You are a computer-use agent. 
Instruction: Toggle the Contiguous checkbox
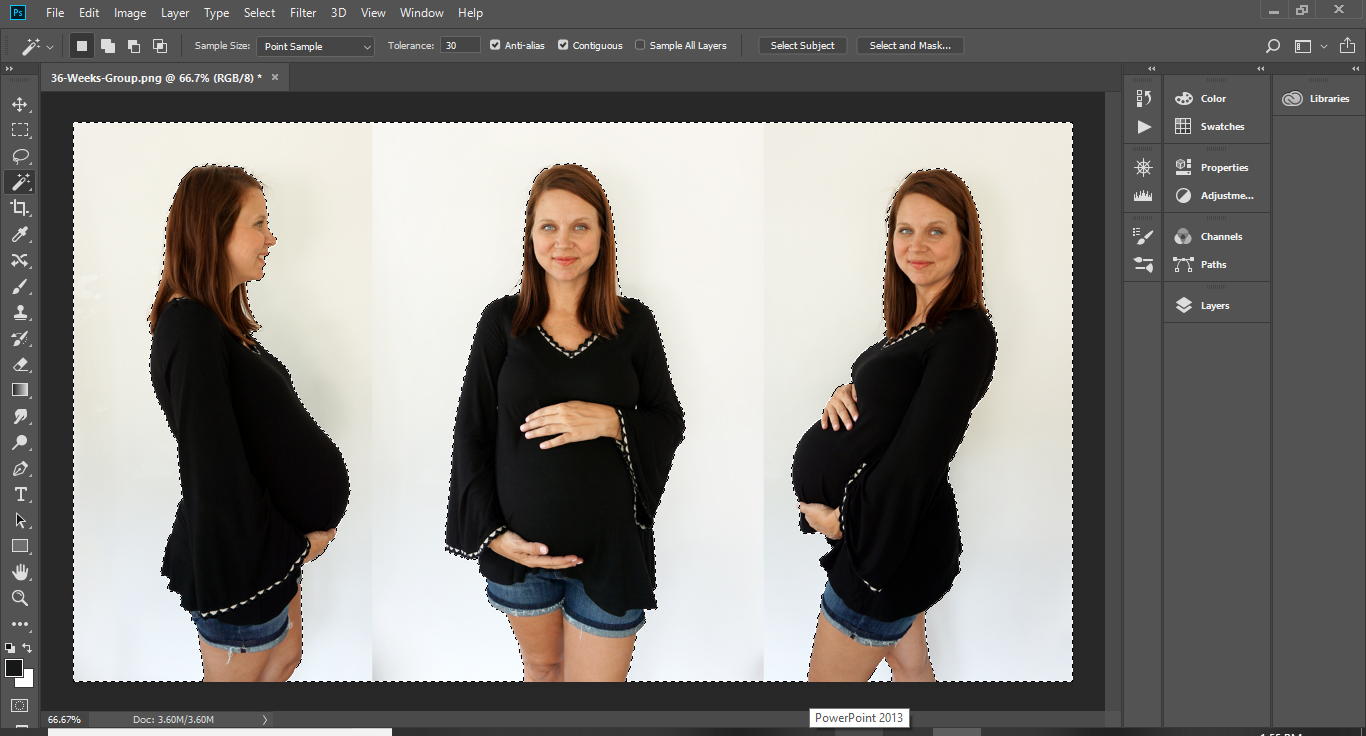[x=563, y=45]
